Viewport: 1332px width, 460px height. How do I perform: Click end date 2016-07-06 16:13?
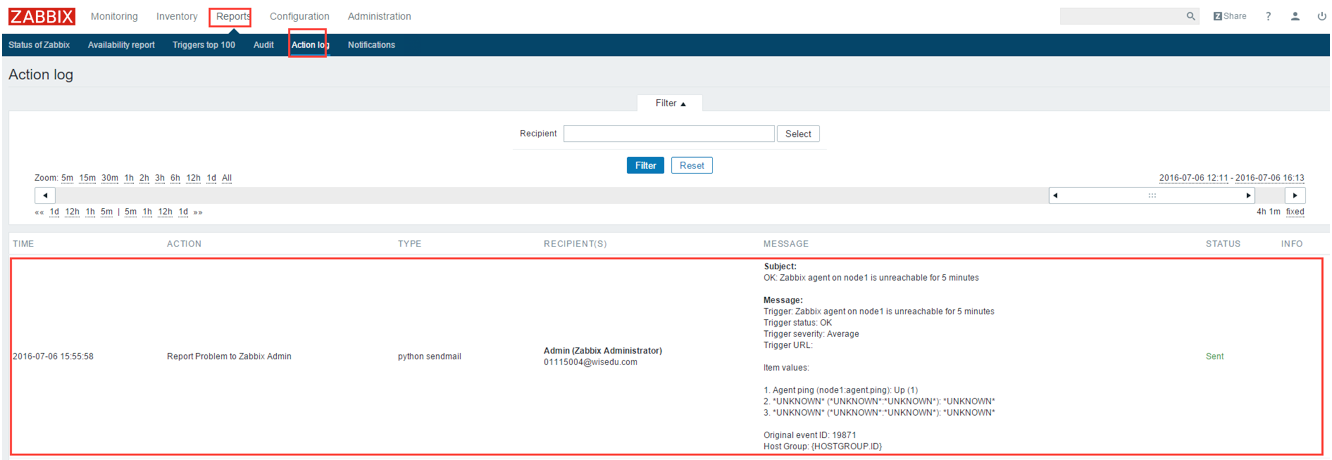point(1271,178)
